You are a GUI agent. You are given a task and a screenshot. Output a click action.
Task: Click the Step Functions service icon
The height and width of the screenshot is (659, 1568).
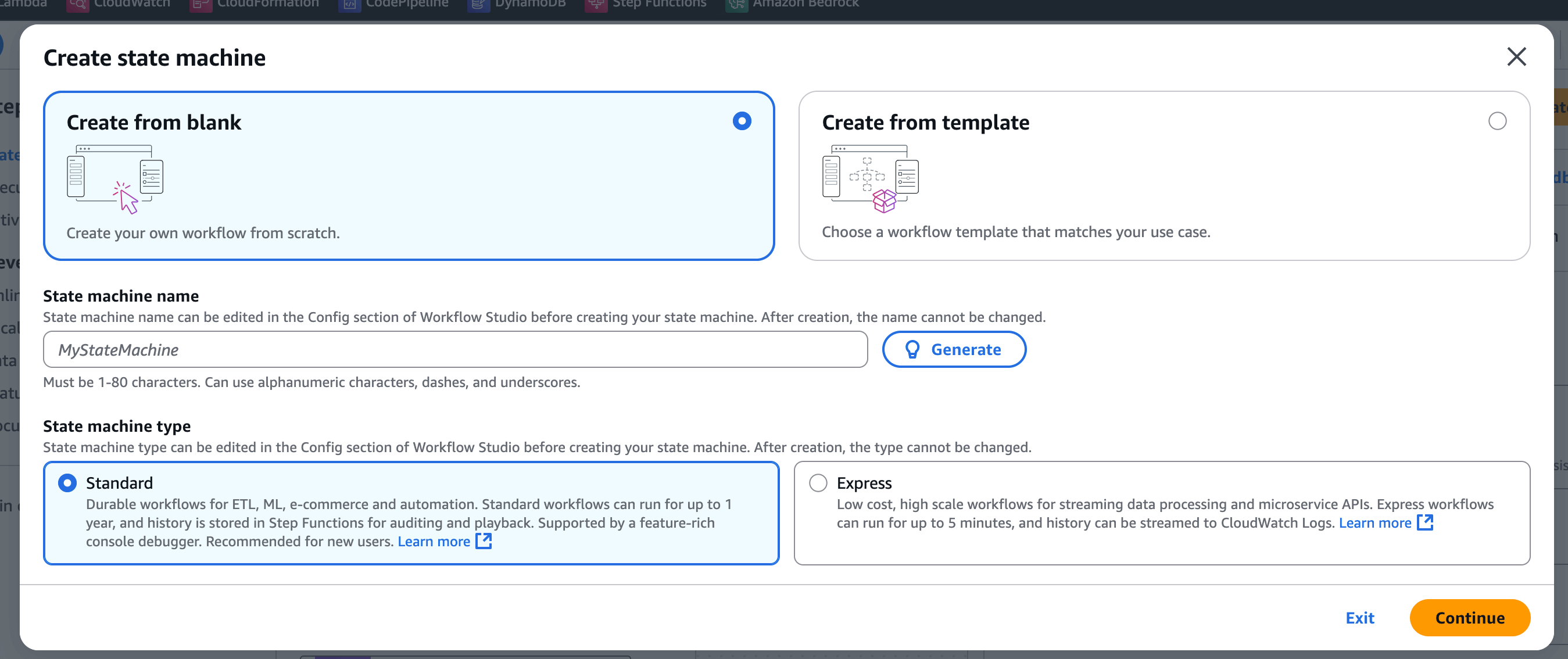[596, 5]
